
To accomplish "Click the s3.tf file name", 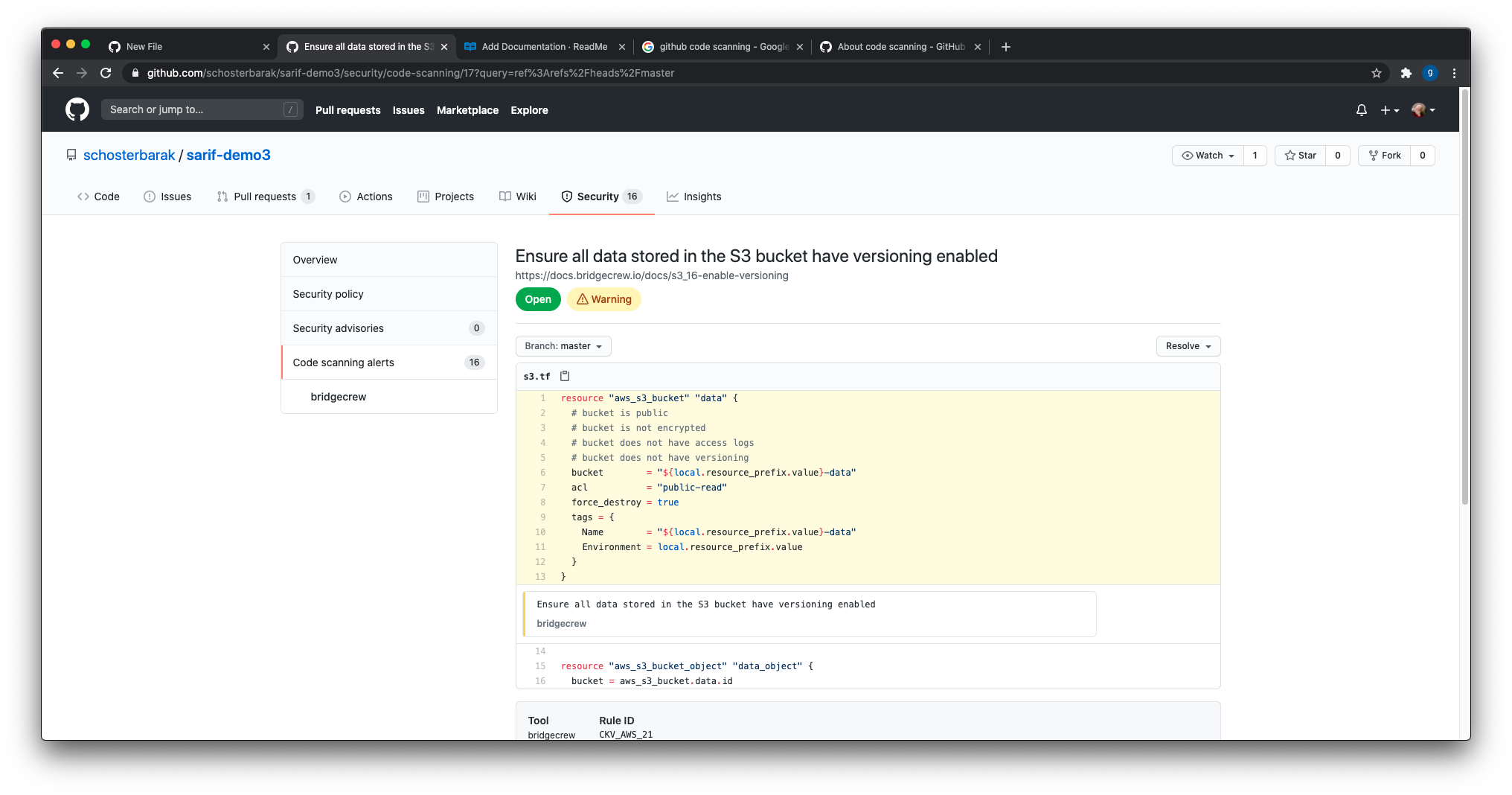I will [537, 377].
